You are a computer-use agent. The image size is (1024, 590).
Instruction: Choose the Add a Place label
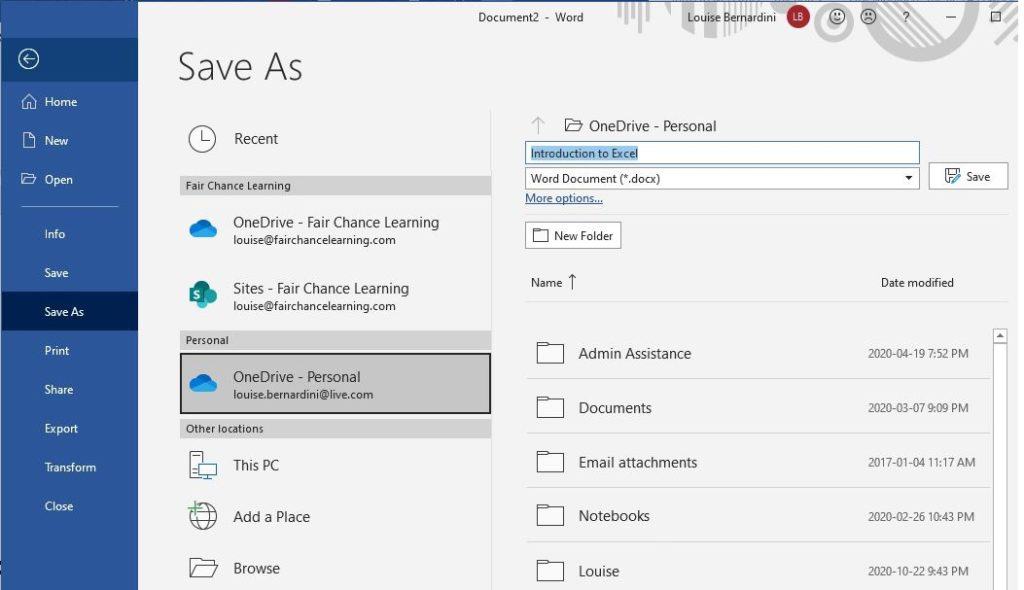(272, 517)
